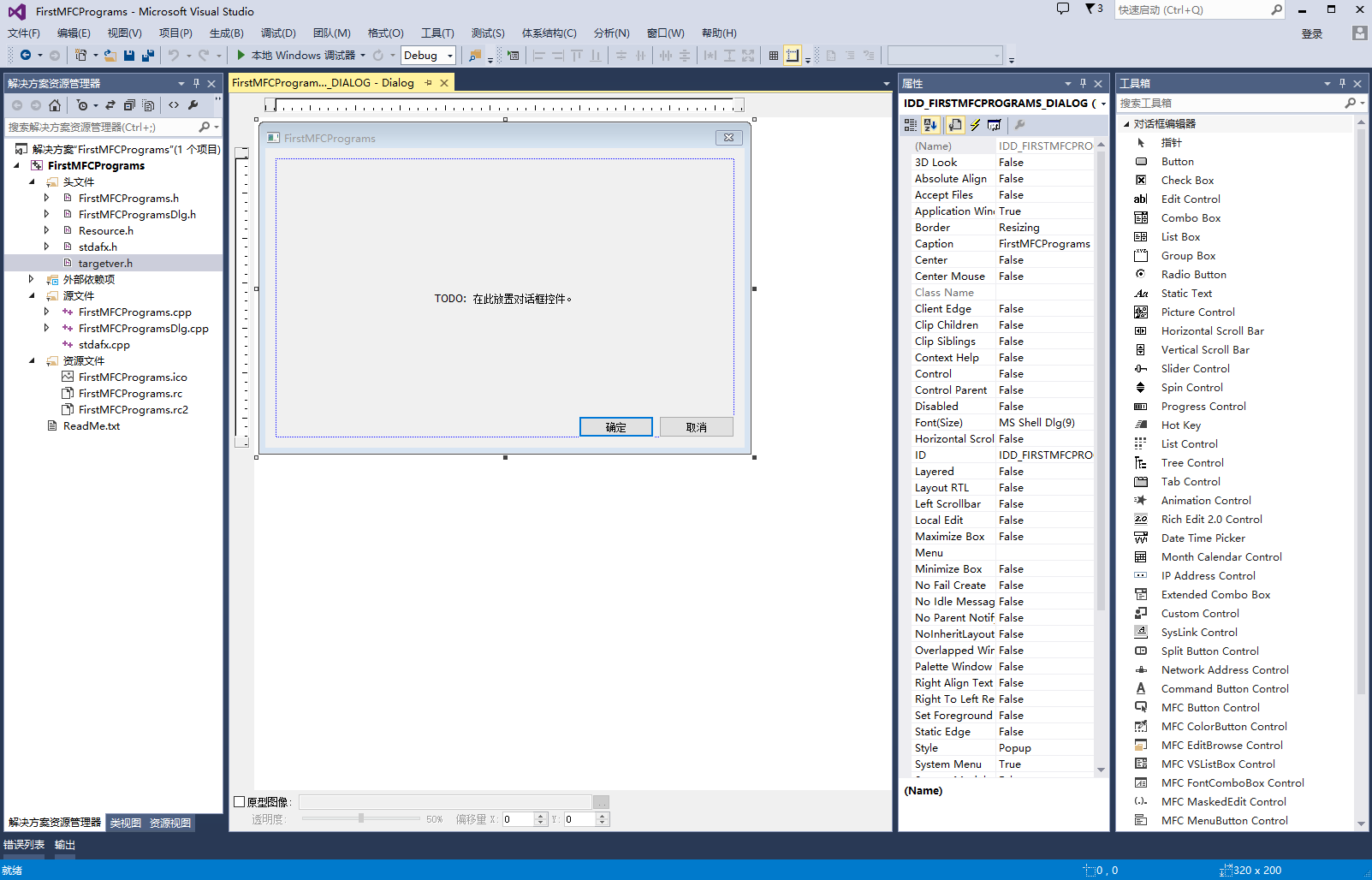Open the 调试(D) menu
1372x880 pixels.
tap(278, 33)
